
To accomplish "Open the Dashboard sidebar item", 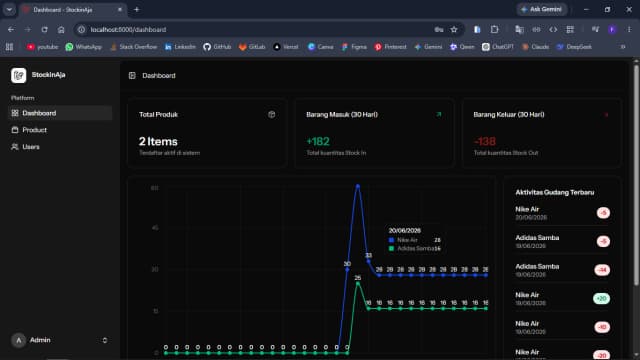I will click(60, 113).
